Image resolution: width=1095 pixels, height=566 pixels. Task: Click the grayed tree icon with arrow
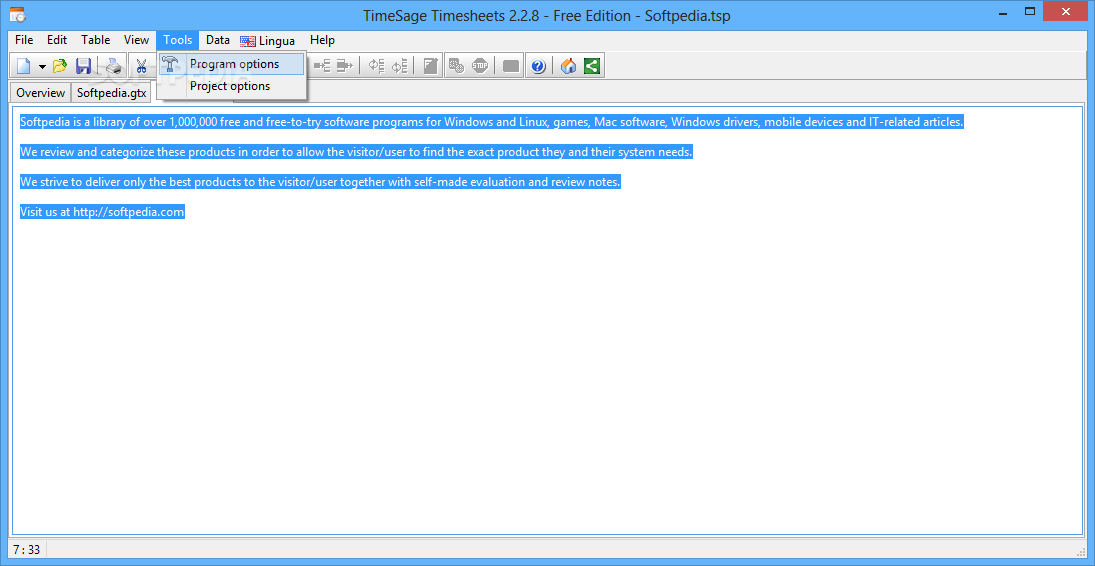click(x=345, y=66)
